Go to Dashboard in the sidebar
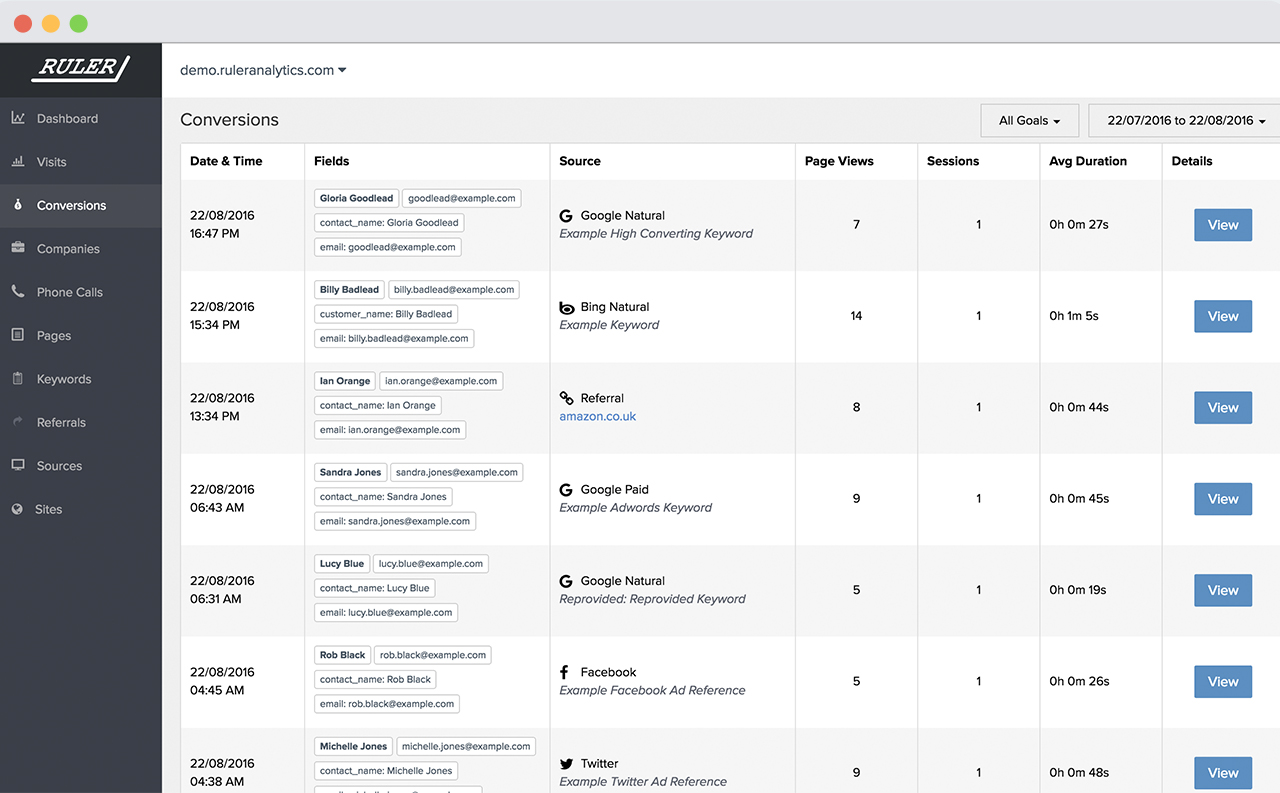The width and height of the screenshot is (1280, 793). click(81, 118)
